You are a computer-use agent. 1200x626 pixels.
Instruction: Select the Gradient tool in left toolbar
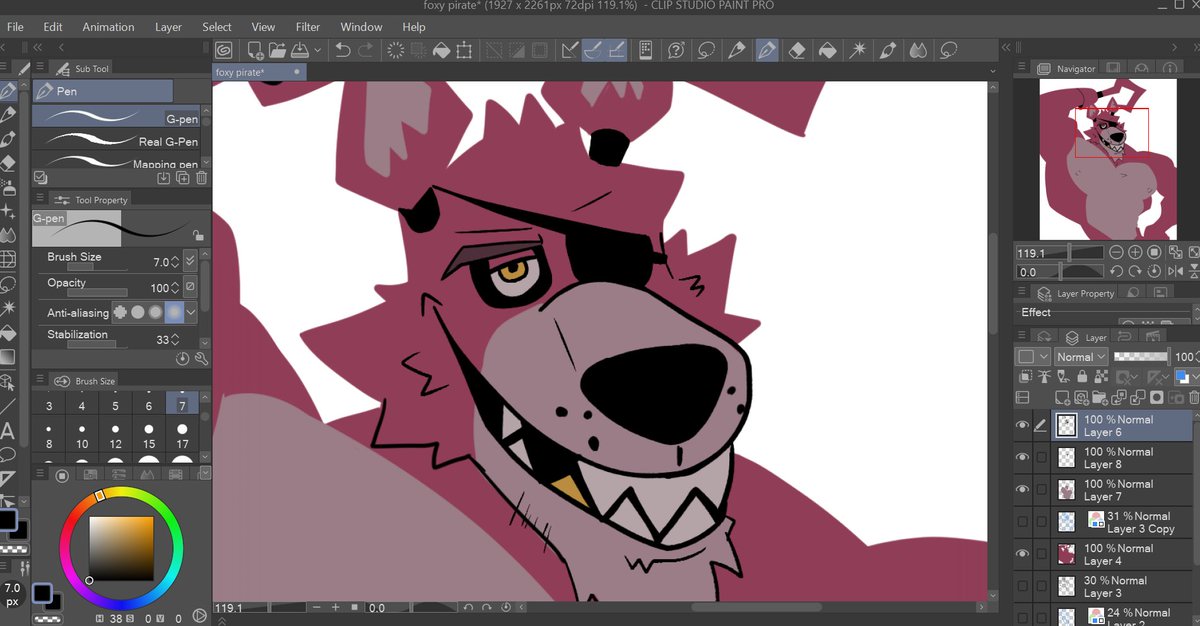9,357
